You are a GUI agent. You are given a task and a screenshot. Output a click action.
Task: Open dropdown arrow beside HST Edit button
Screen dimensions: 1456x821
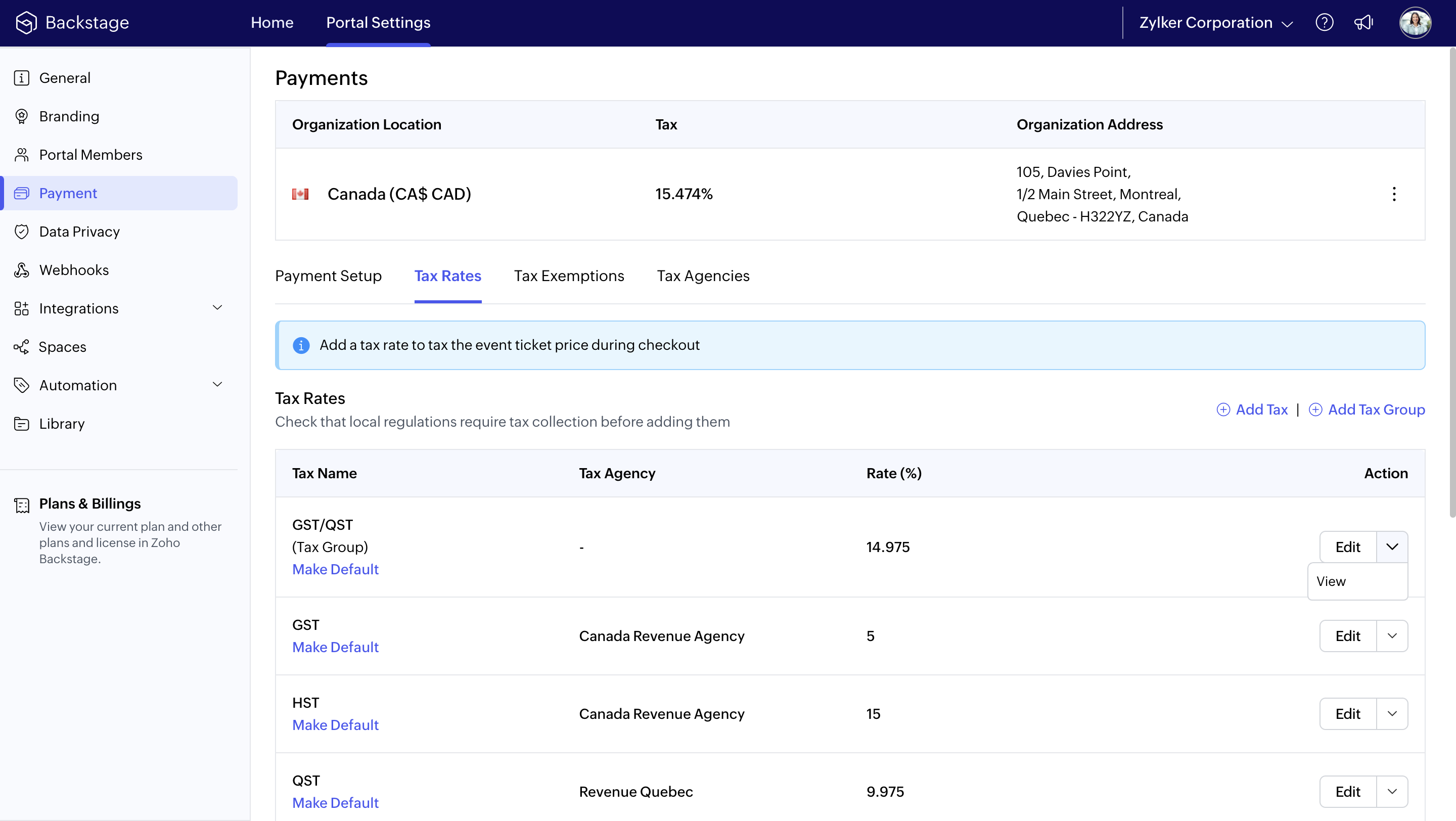(x=1392, y=714)
